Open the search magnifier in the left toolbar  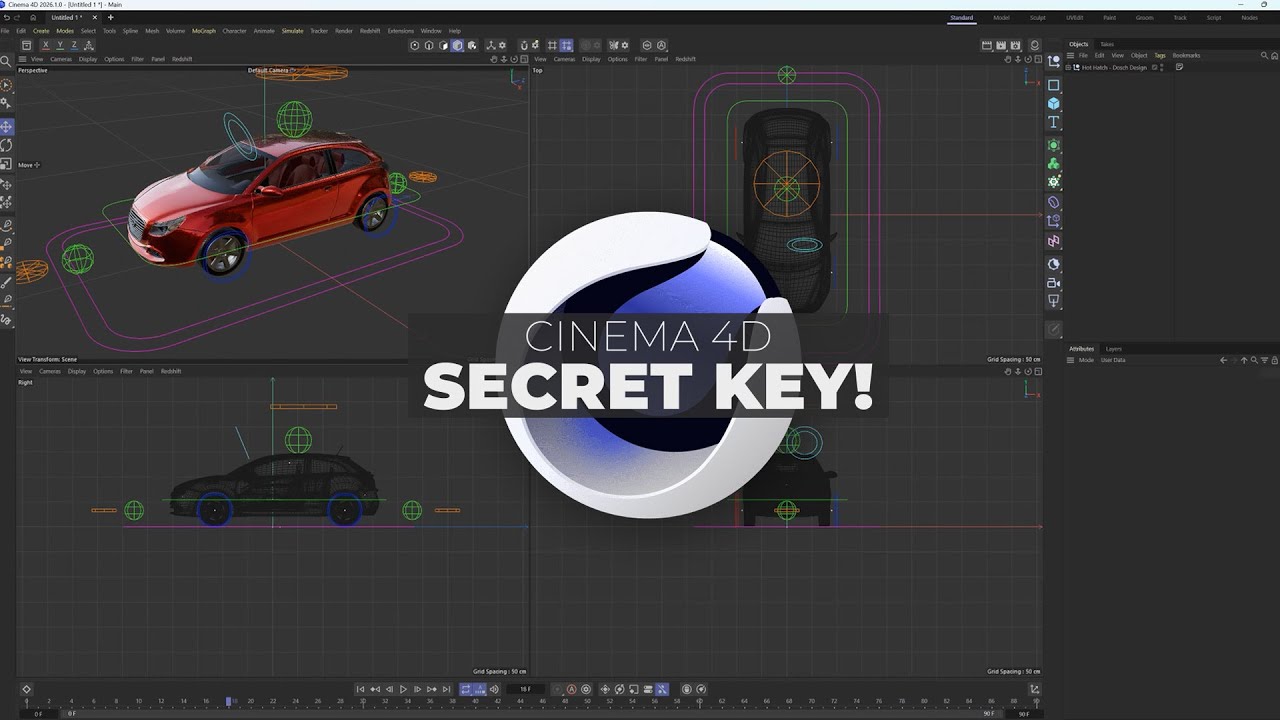pyautogui.click(x=6, y=62)
